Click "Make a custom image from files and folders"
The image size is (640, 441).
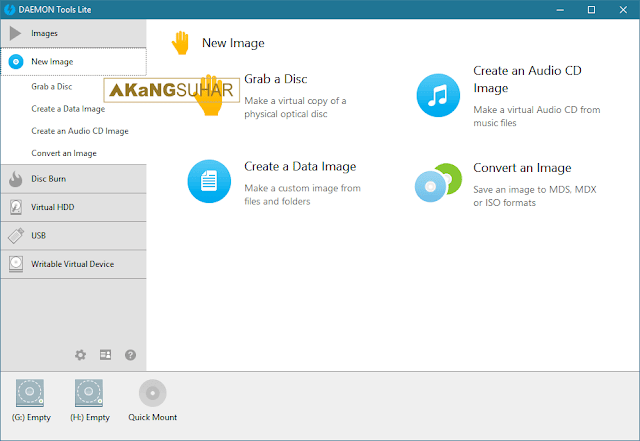(302, 195)
